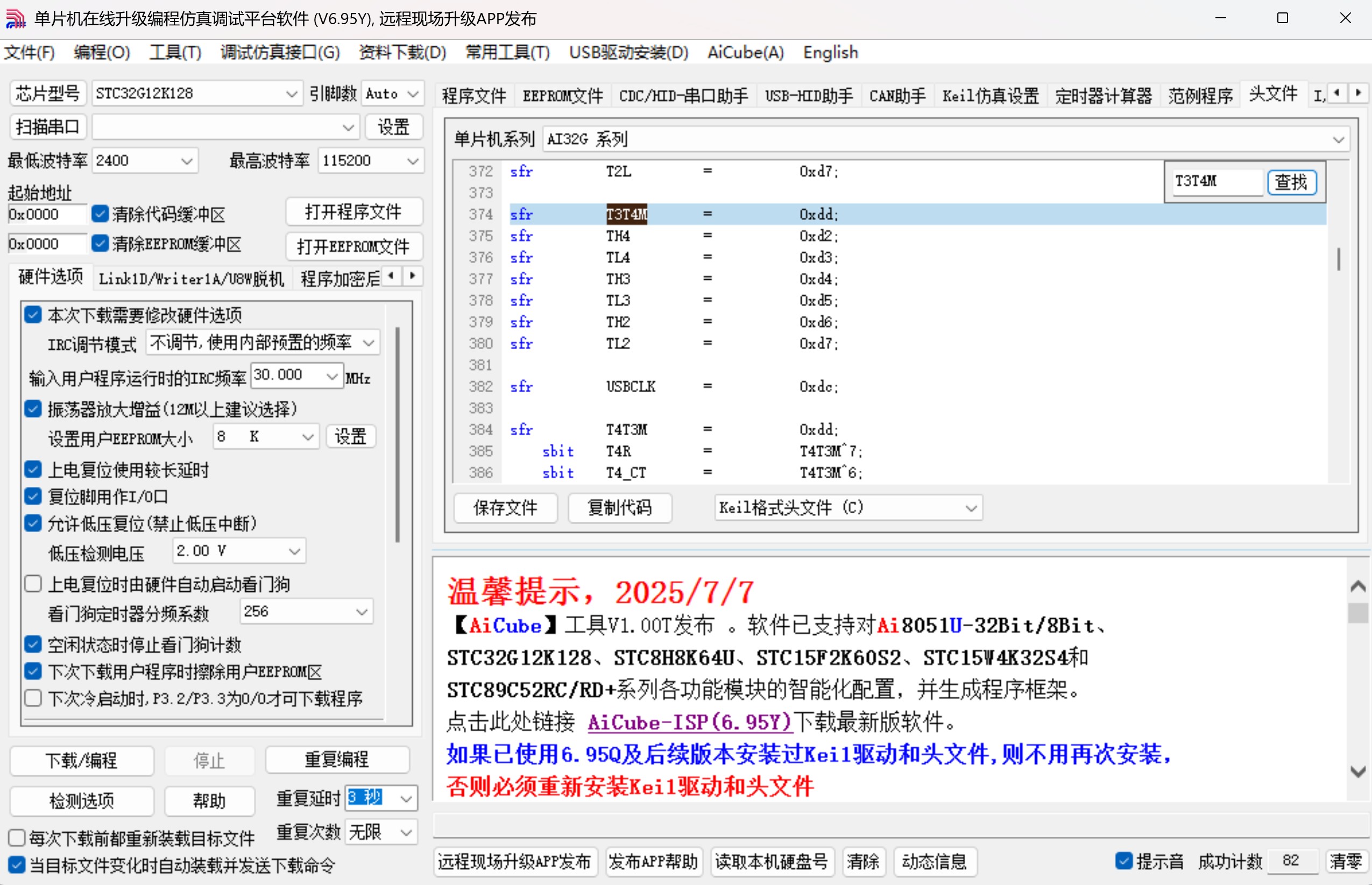Click up arrow of message area scrollbar

[x=1357, y=586]
